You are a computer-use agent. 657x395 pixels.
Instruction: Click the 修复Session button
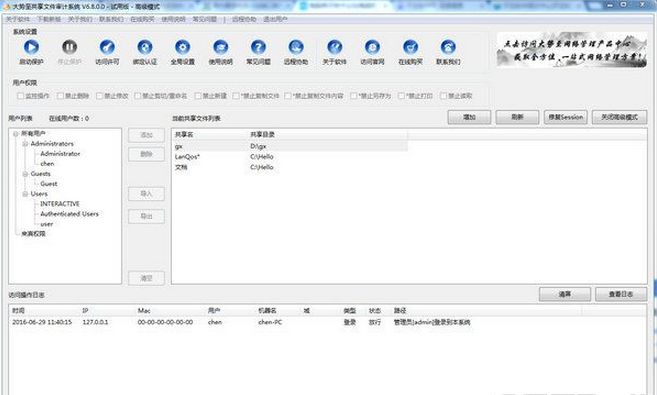566,117
